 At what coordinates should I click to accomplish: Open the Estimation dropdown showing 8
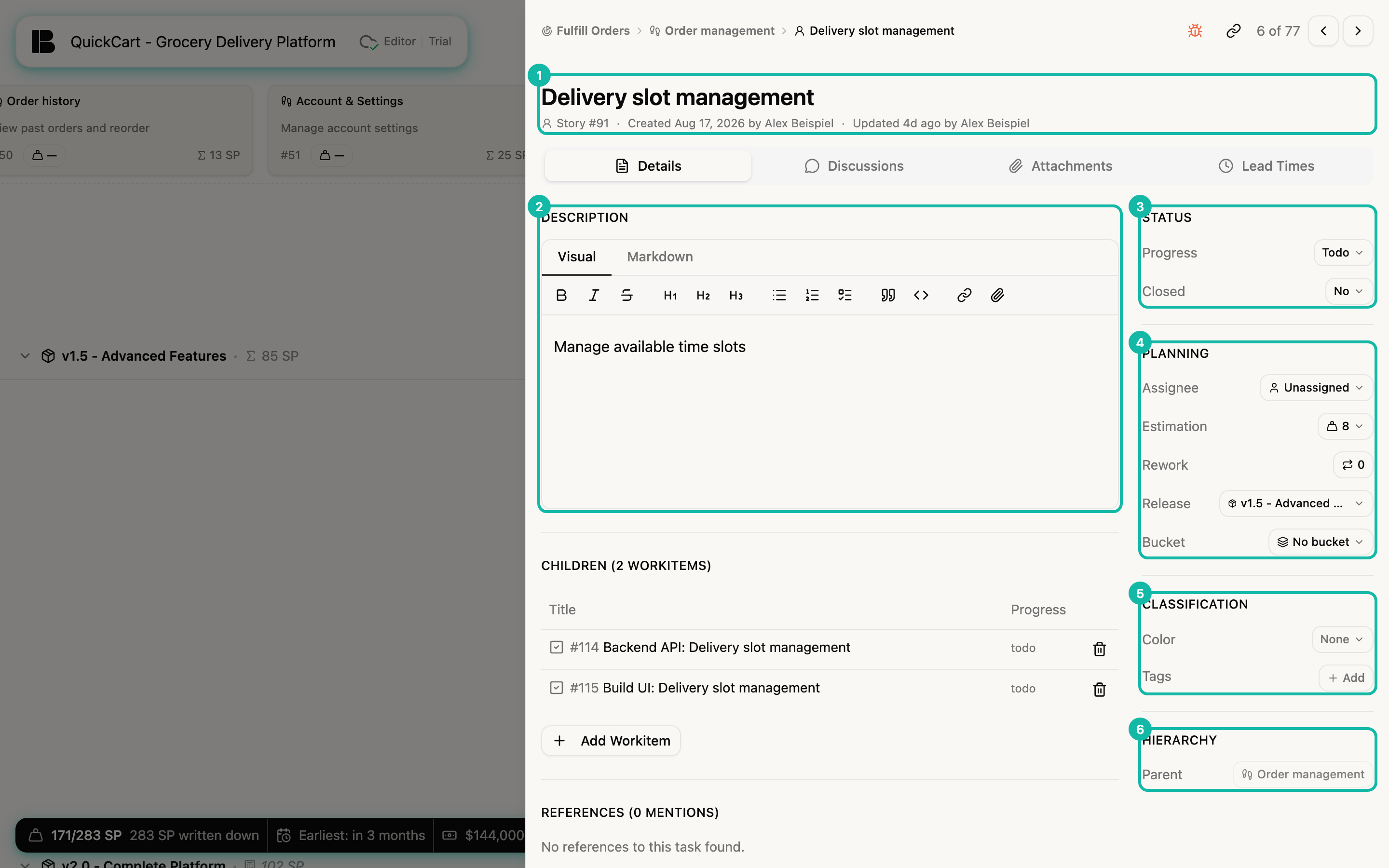(x=1345, y=426)
